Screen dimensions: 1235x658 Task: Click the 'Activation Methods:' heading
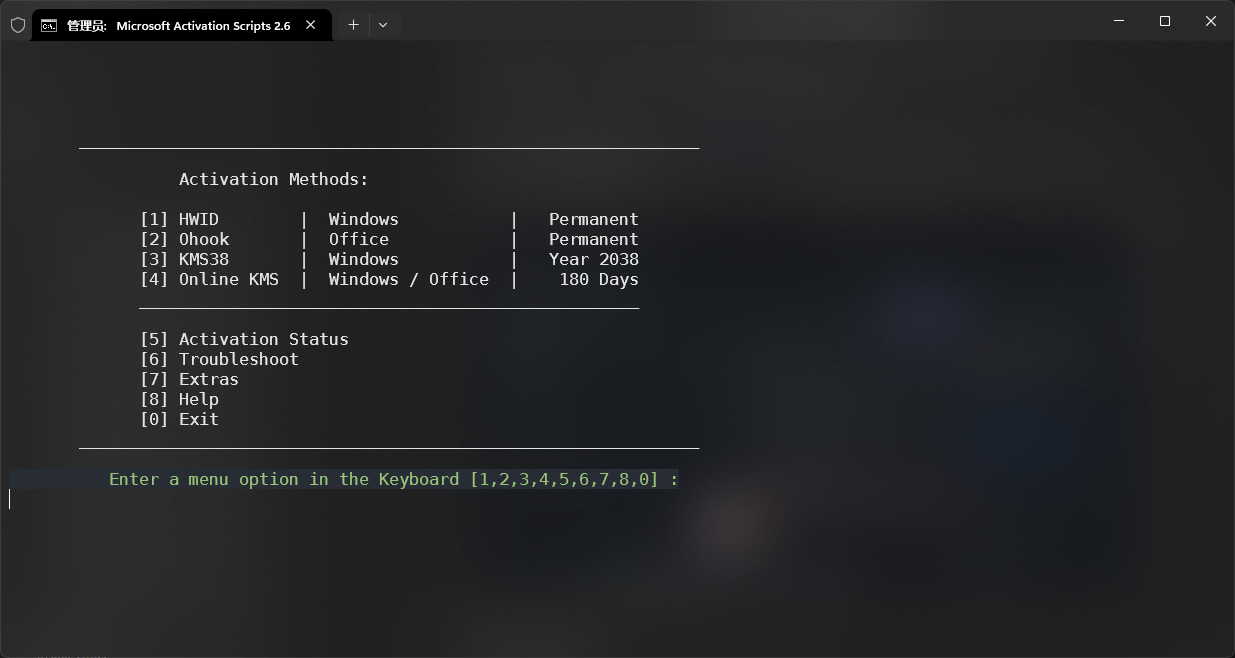[x=274, y=180]
